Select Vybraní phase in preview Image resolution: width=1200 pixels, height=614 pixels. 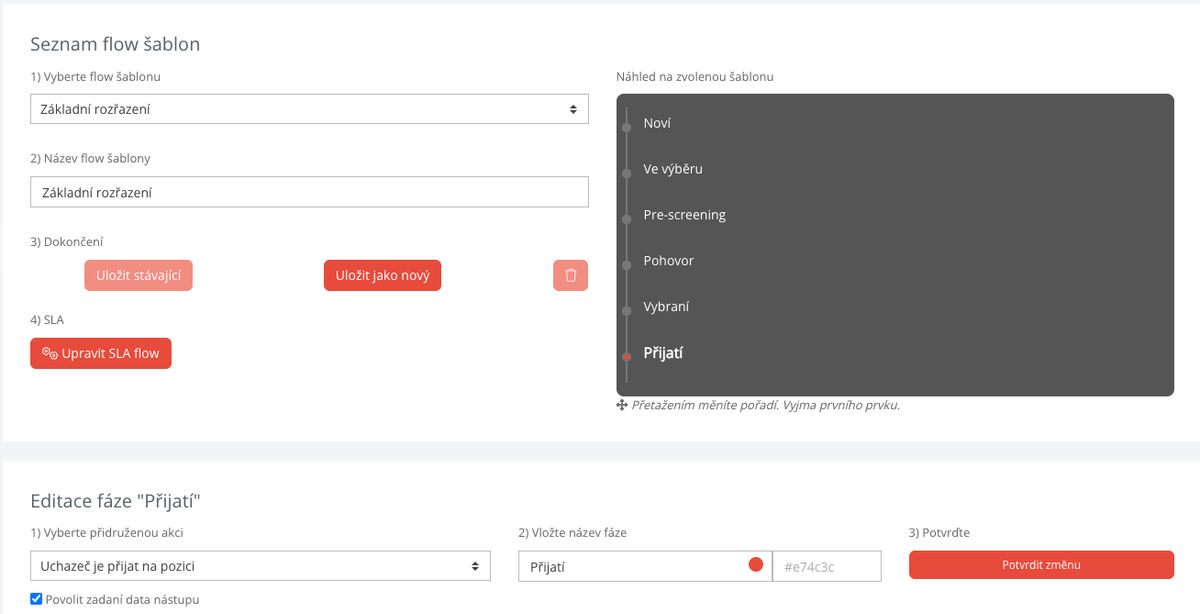click(x=666, y=306)
